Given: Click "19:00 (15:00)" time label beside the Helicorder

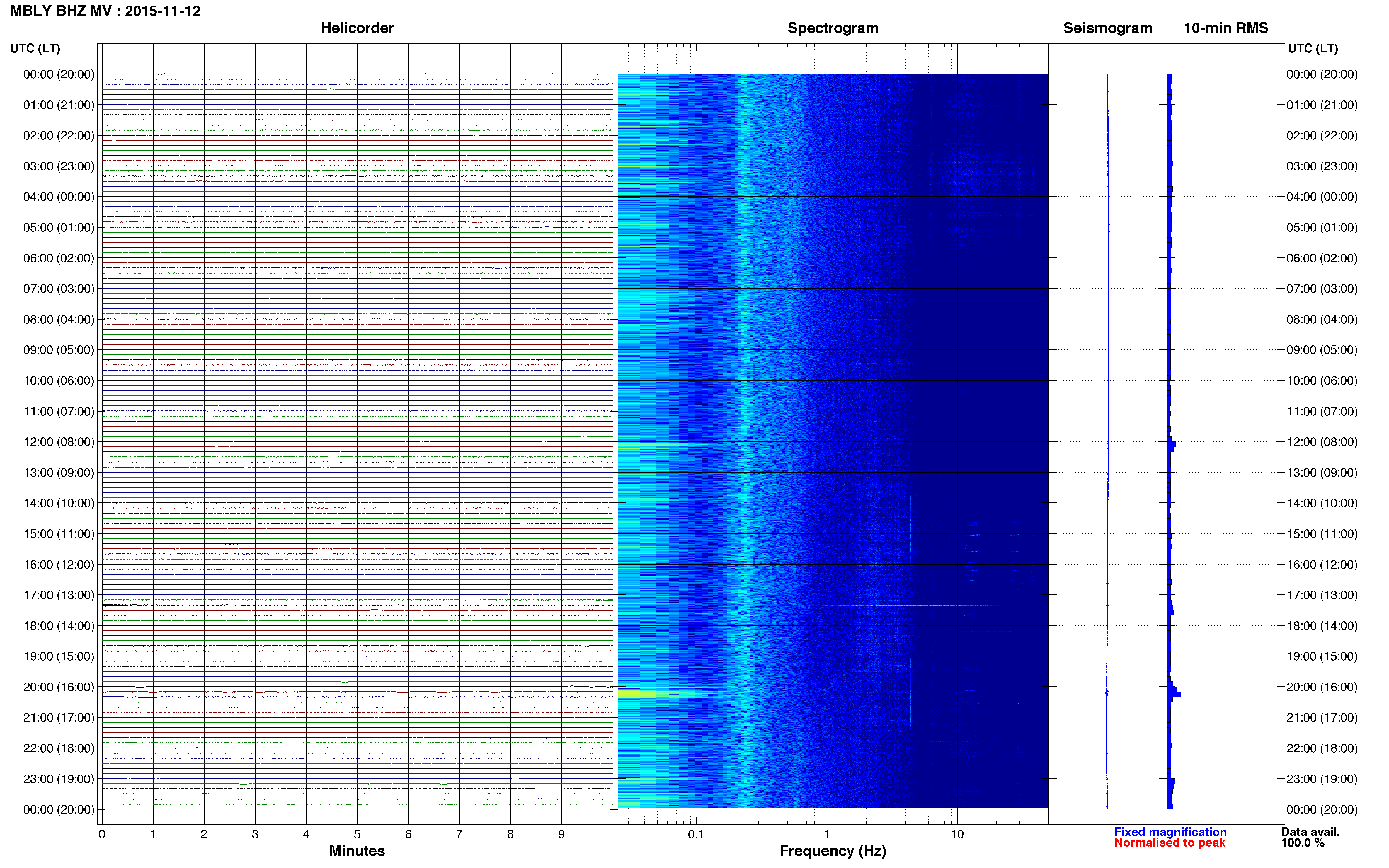Looking at the screenshot, I should [x=59, y=656].
